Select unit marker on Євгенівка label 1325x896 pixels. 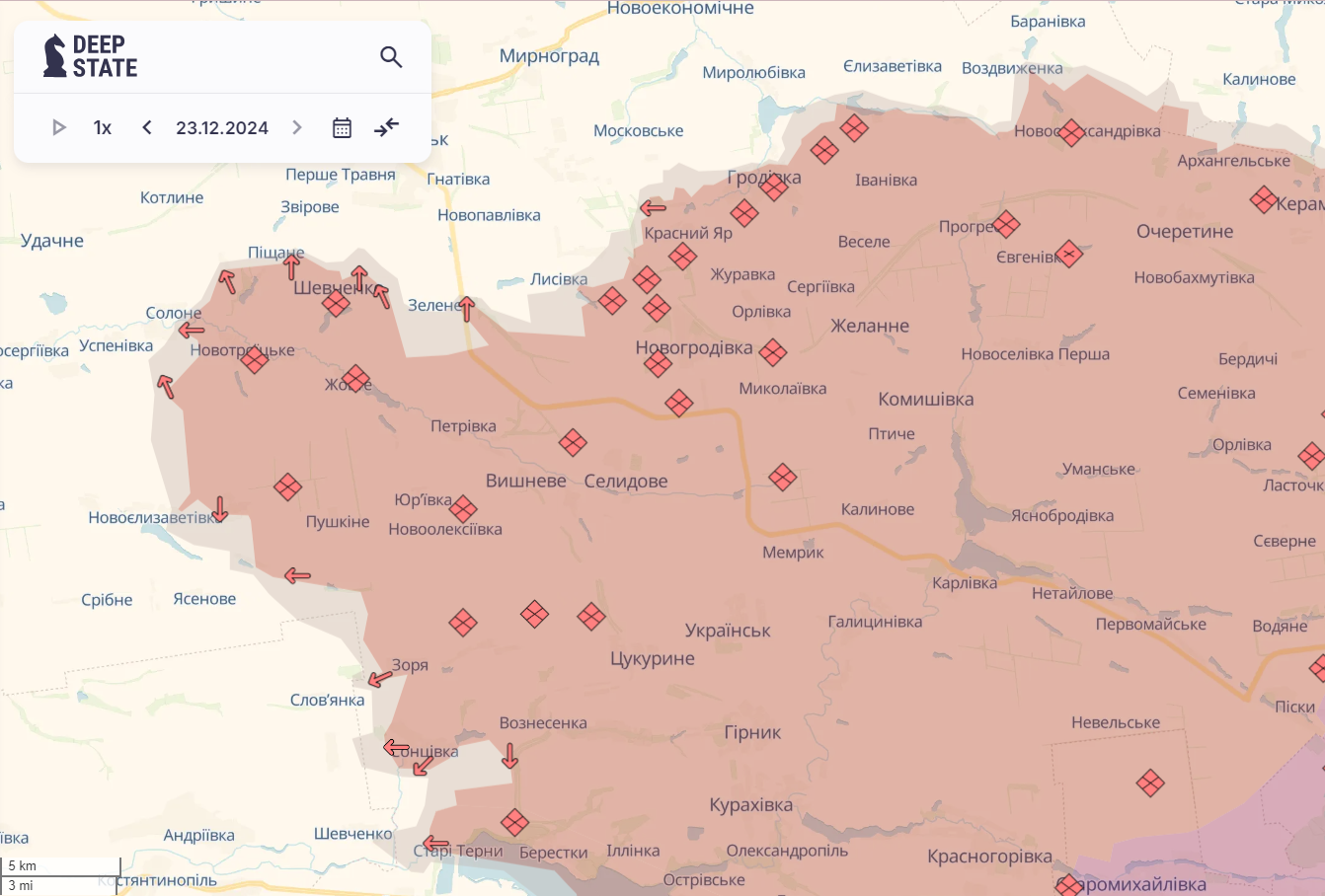click(x=1069, y=254)
